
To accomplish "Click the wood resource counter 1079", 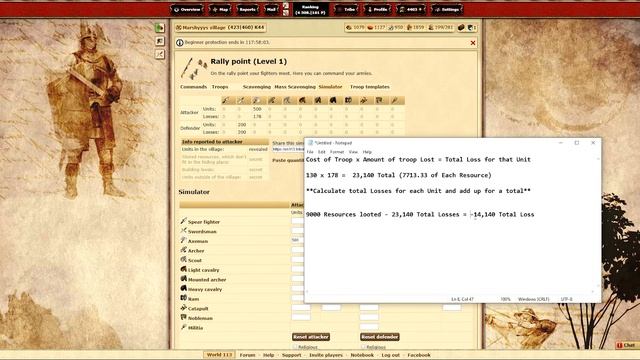I will [355, 27].
